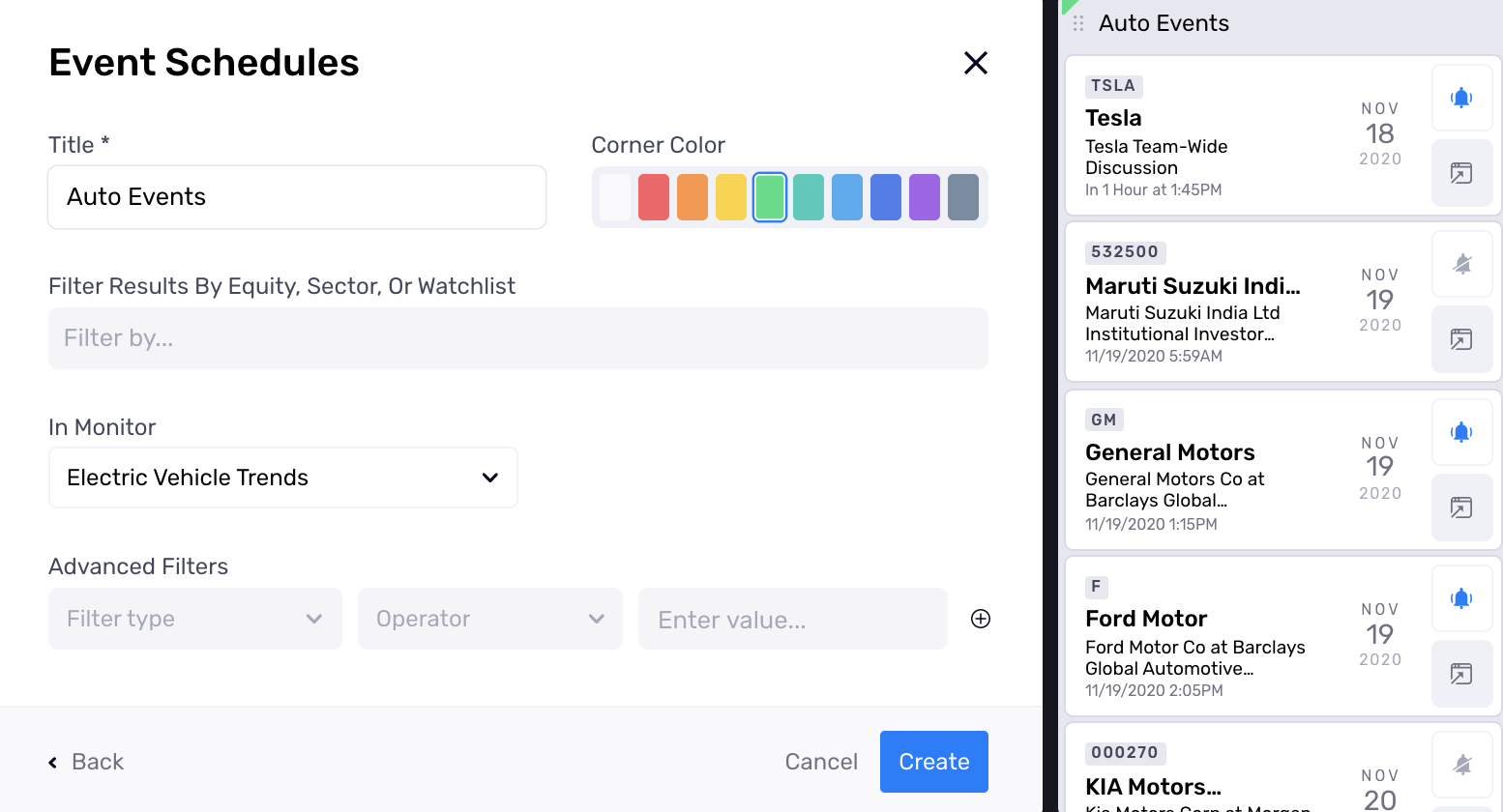This screenshot has width=1503, height=812.
Task: Toggle alert bell for General Motors event
Action: (x=1461, y=432)
